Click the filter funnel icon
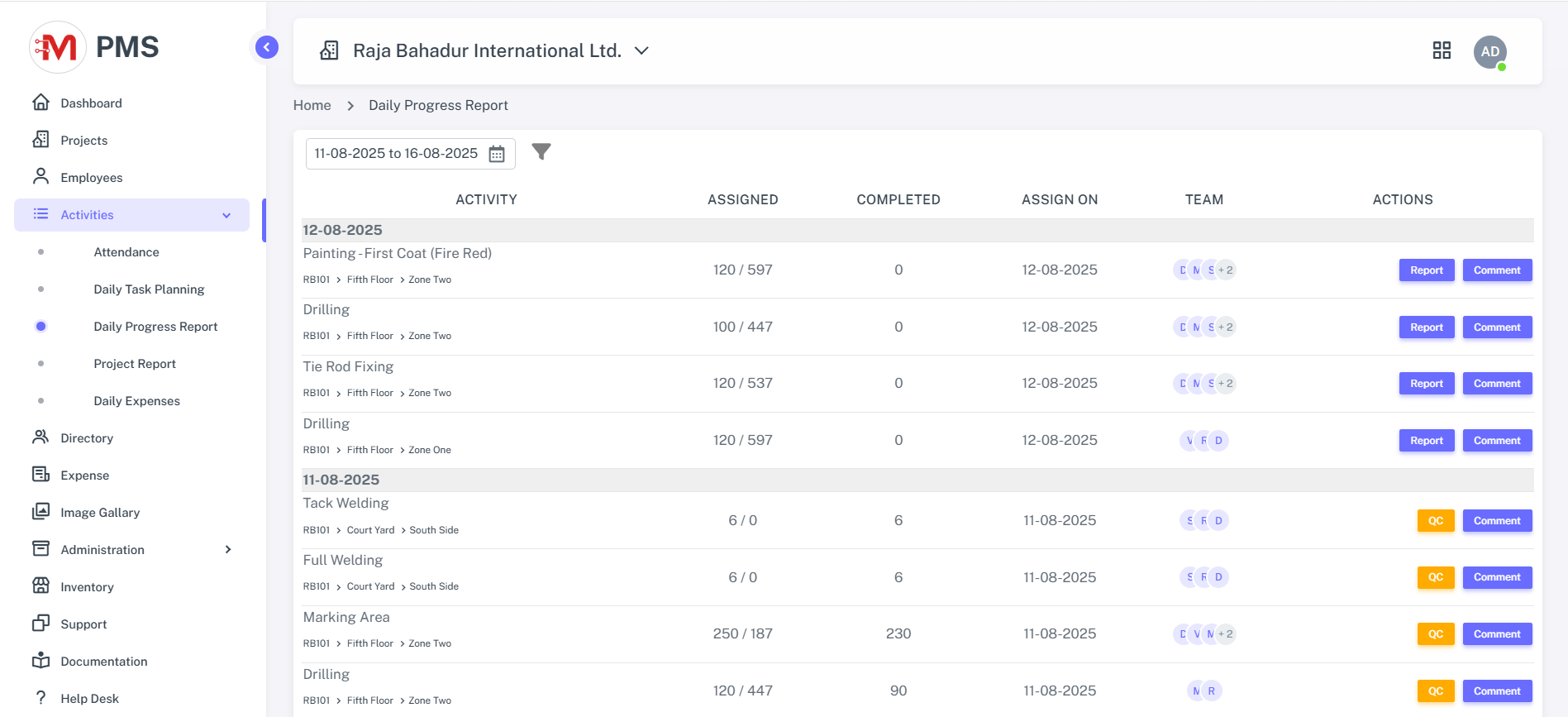The width and height of the screenshot is (1568, 717). 541,152
